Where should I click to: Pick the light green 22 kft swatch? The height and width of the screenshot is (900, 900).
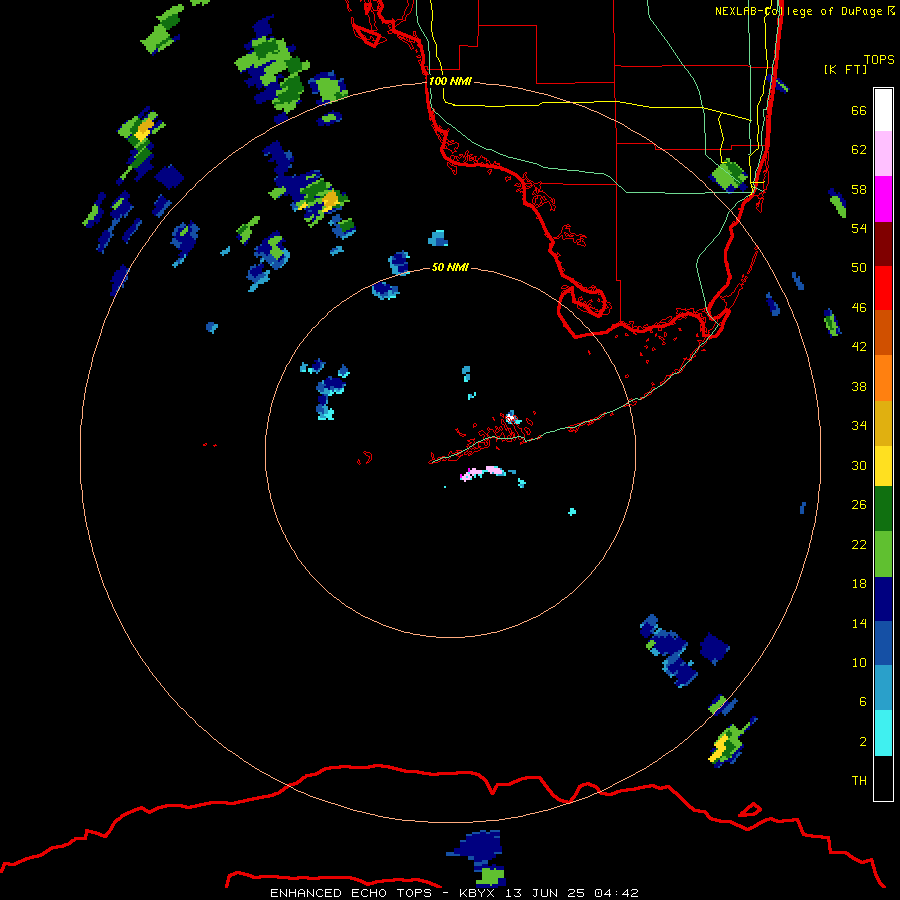coord(883,554)
